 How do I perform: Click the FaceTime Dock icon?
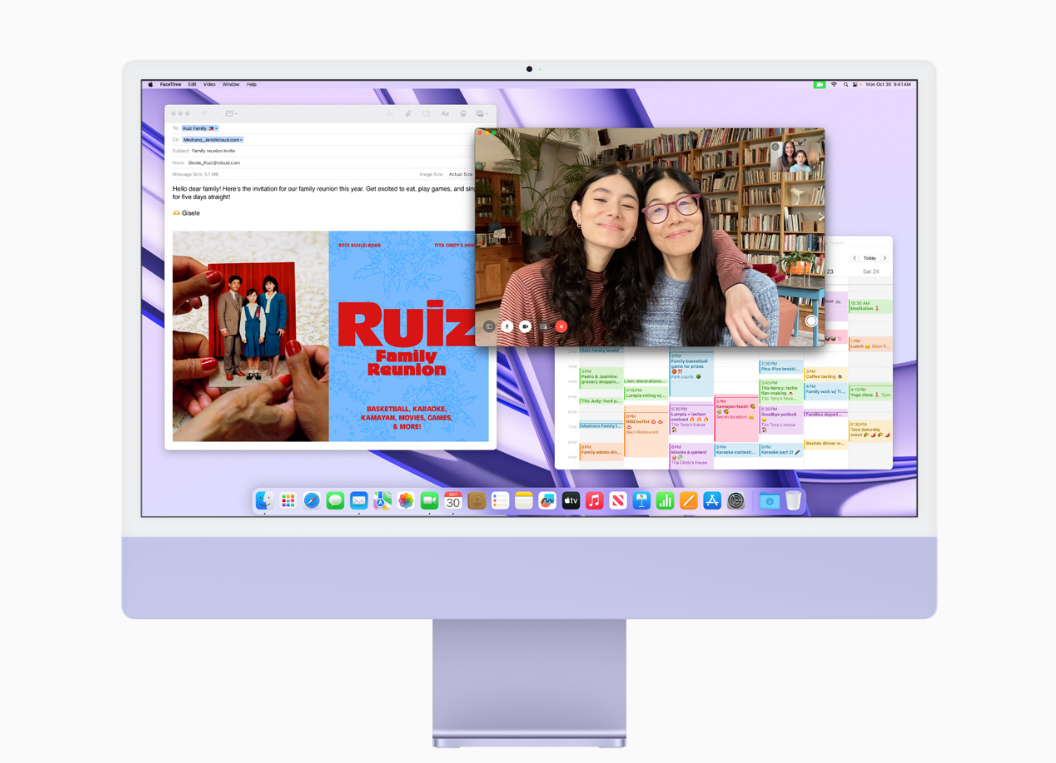click(x=430, y=500)
